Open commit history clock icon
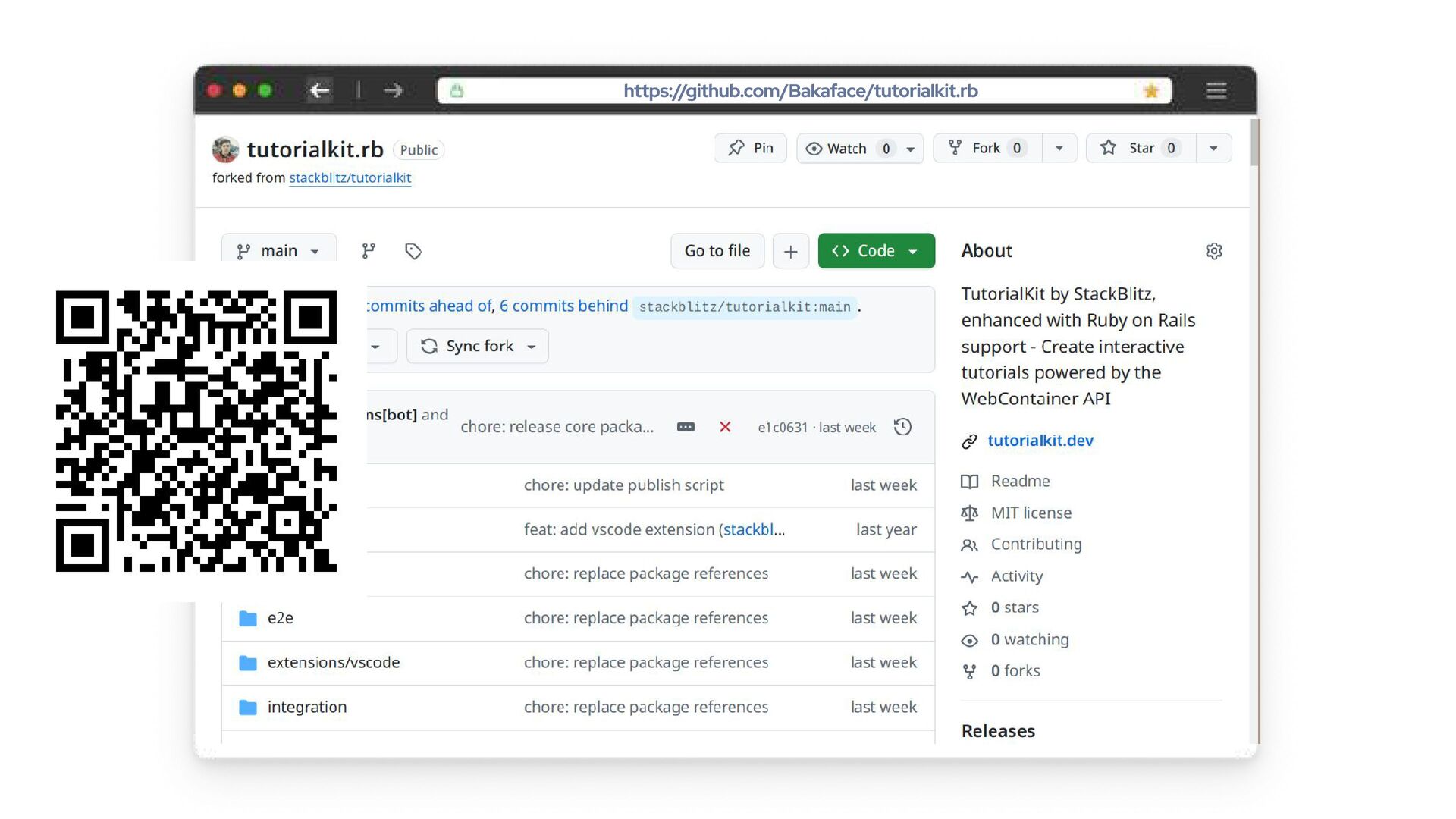Viewport: 1456px width, 819px height. pos(902,427)
